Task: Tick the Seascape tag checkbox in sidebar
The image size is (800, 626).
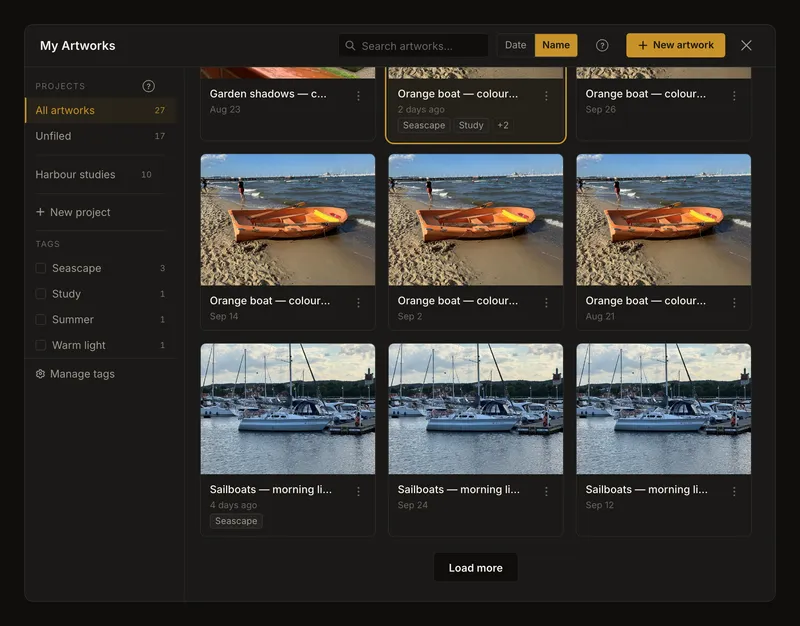Action: click(41, 268)
